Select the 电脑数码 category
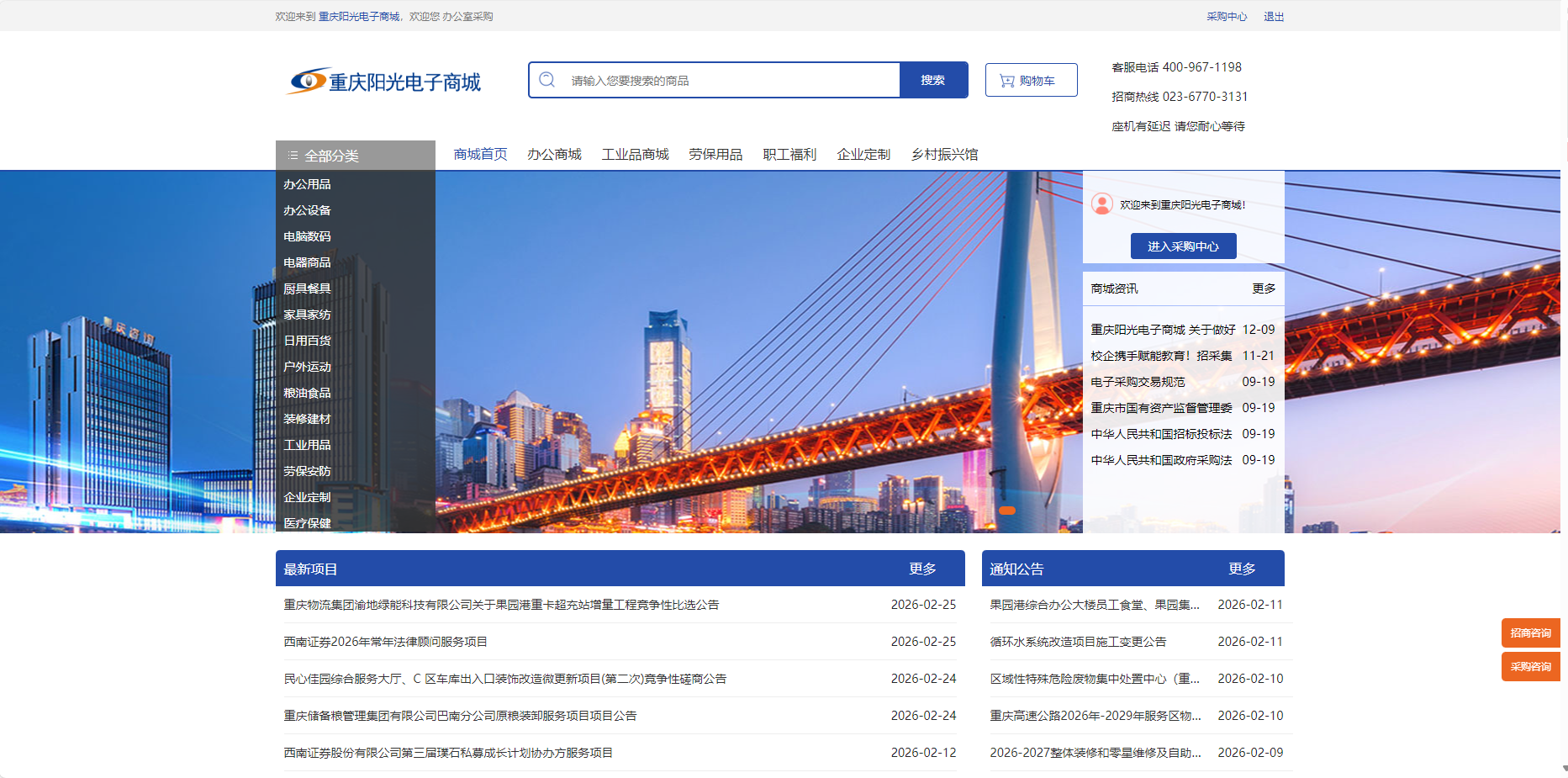This screenshot has height=778, width=1568. point(307,236)
